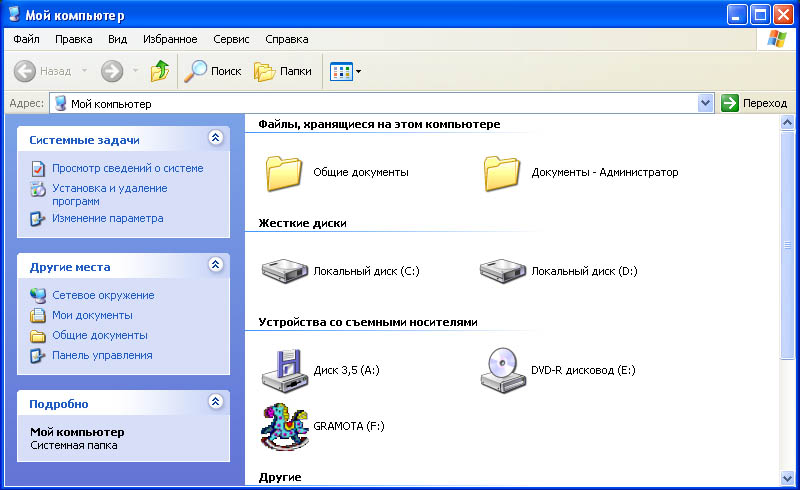800x490 pixels.
Task: Toggle the Folders (Папки) pane
Action: point(283,71)
